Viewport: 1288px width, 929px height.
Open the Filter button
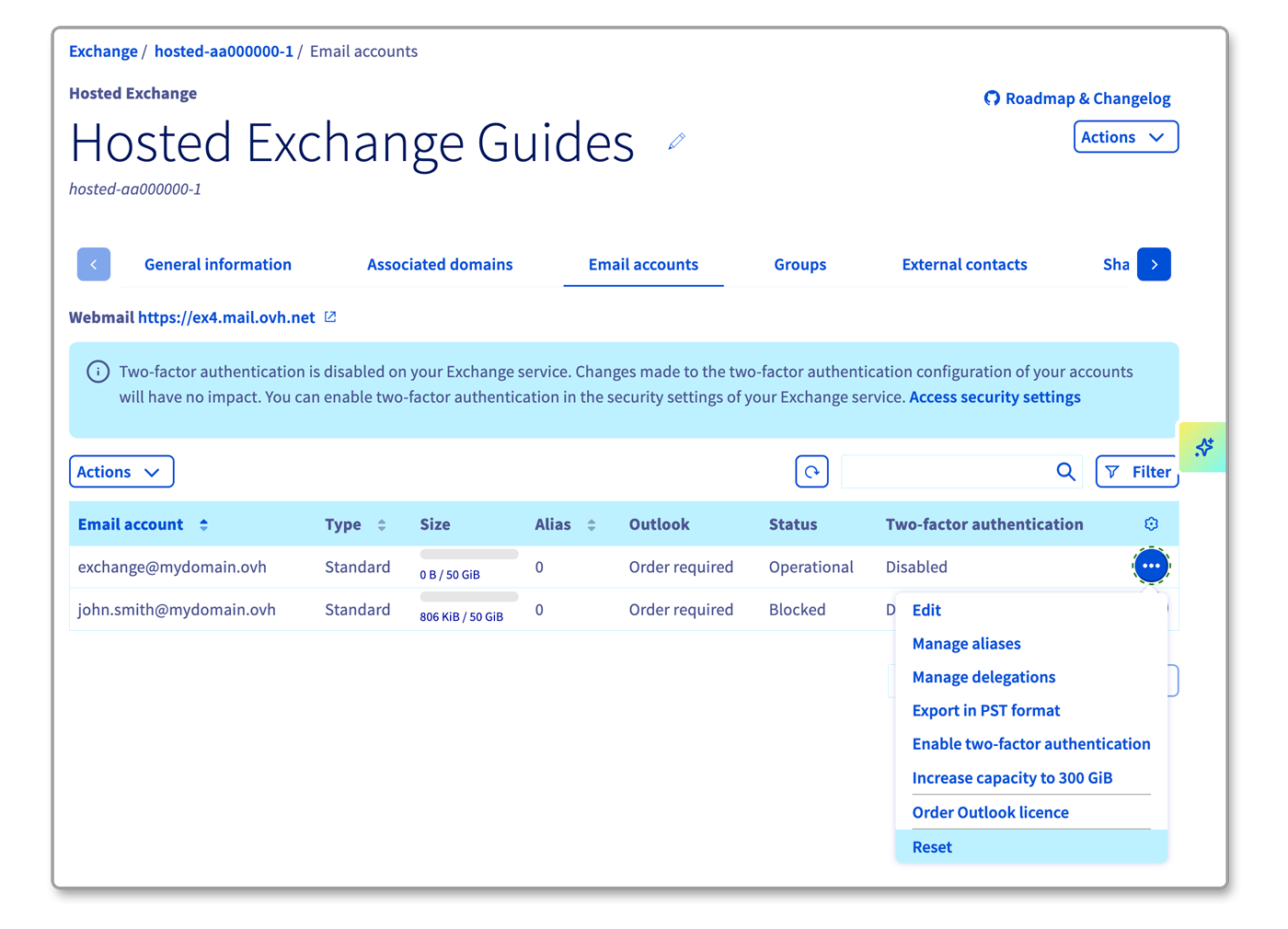click(1137, 472)
